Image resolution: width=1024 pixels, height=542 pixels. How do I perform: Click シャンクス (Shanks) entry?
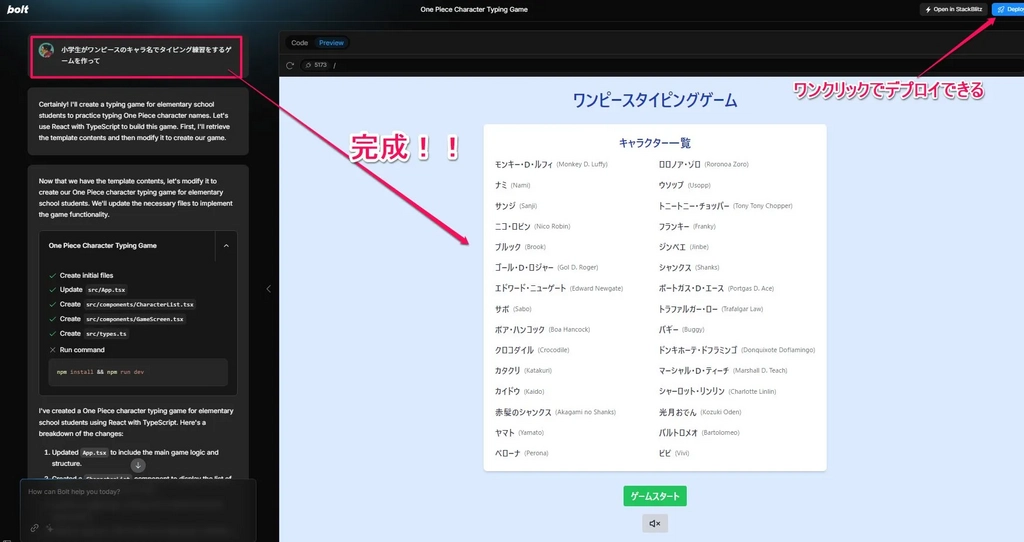[689, 268]
